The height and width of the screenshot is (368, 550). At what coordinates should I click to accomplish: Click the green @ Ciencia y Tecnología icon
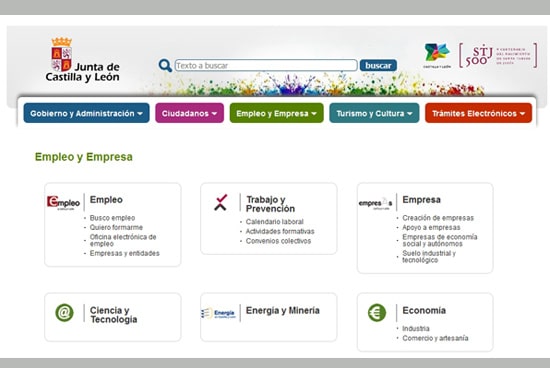click(65, 312)
